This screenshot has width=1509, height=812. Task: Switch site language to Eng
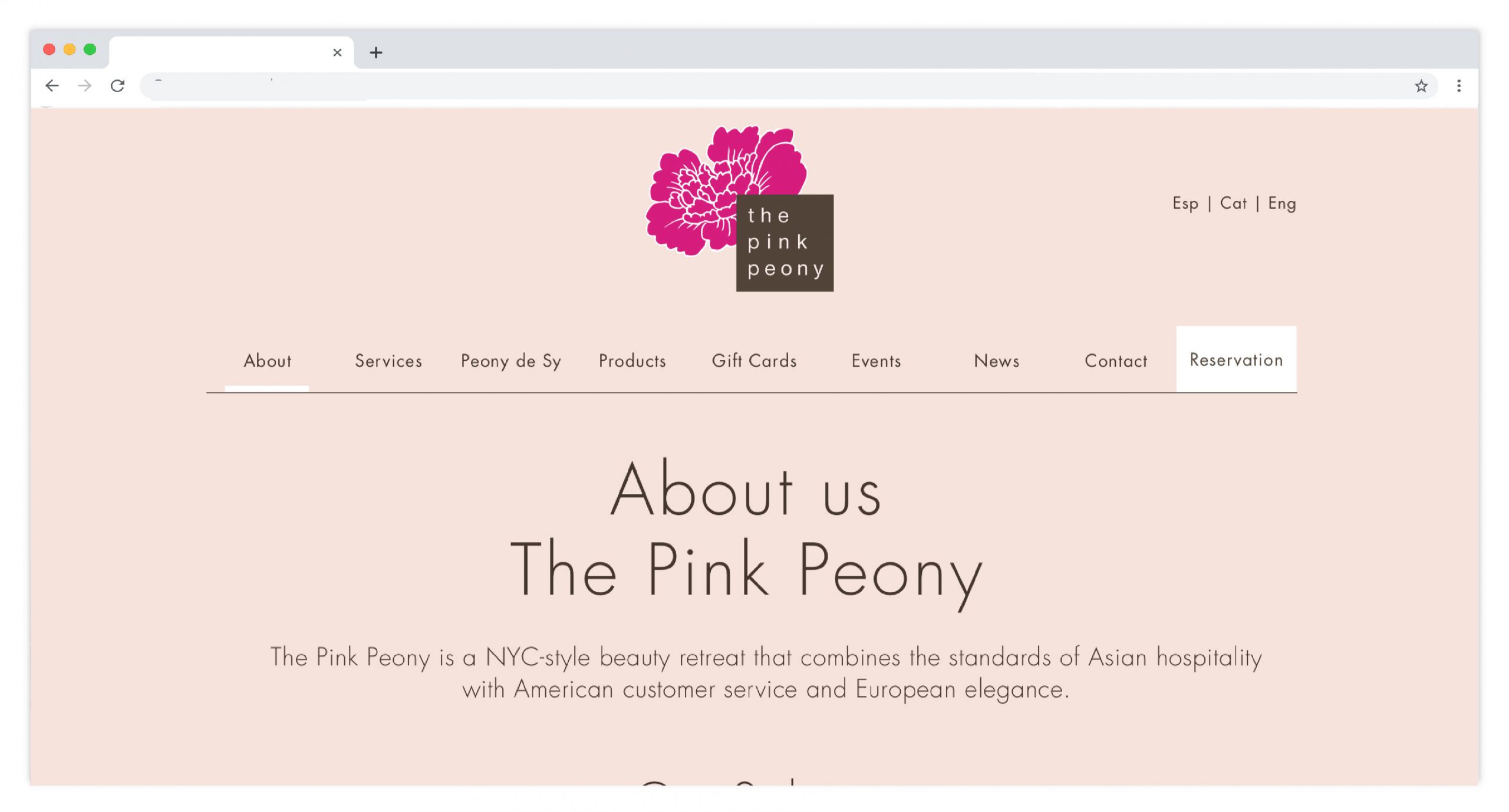click(1282, 203)
